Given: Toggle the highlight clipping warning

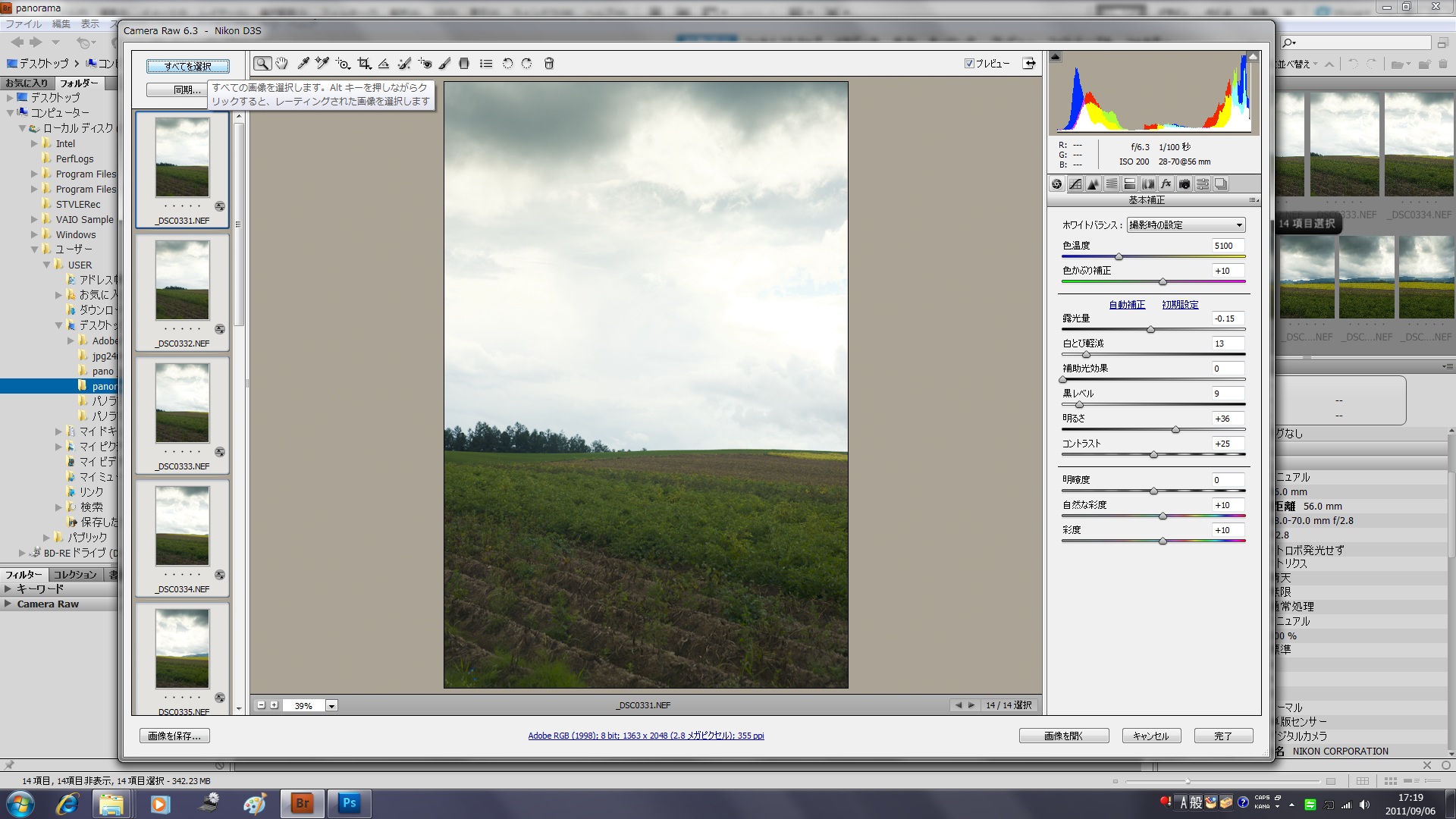Looking at the screenshot, I should pyautogui.click(x=1253, y=57).
